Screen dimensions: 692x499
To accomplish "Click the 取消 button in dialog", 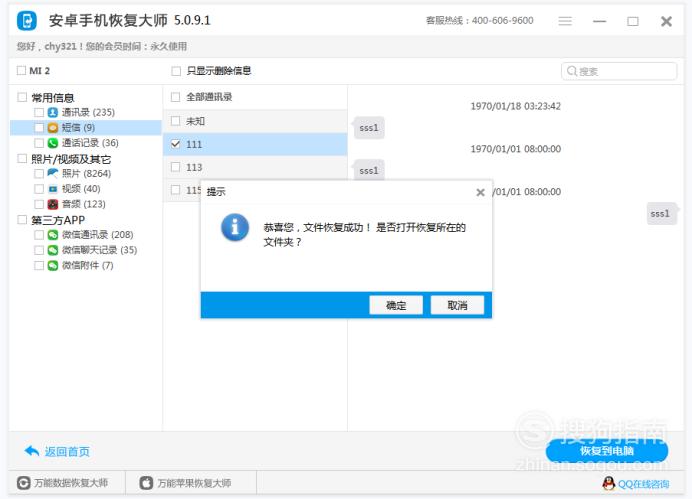I will click(457, 305).
